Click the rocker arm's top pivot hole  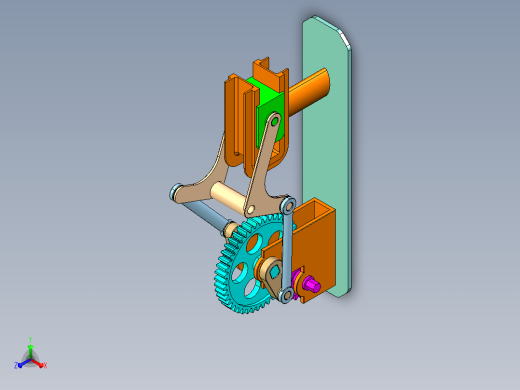click(275, 122)
